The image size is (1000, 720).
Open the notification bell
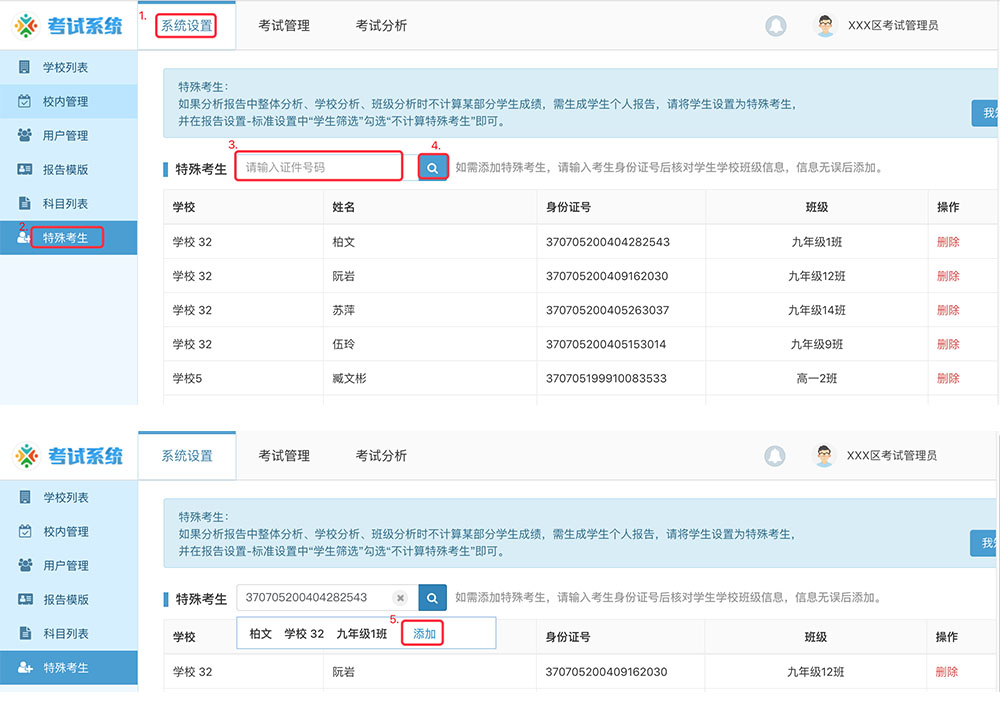pos(777,25)
